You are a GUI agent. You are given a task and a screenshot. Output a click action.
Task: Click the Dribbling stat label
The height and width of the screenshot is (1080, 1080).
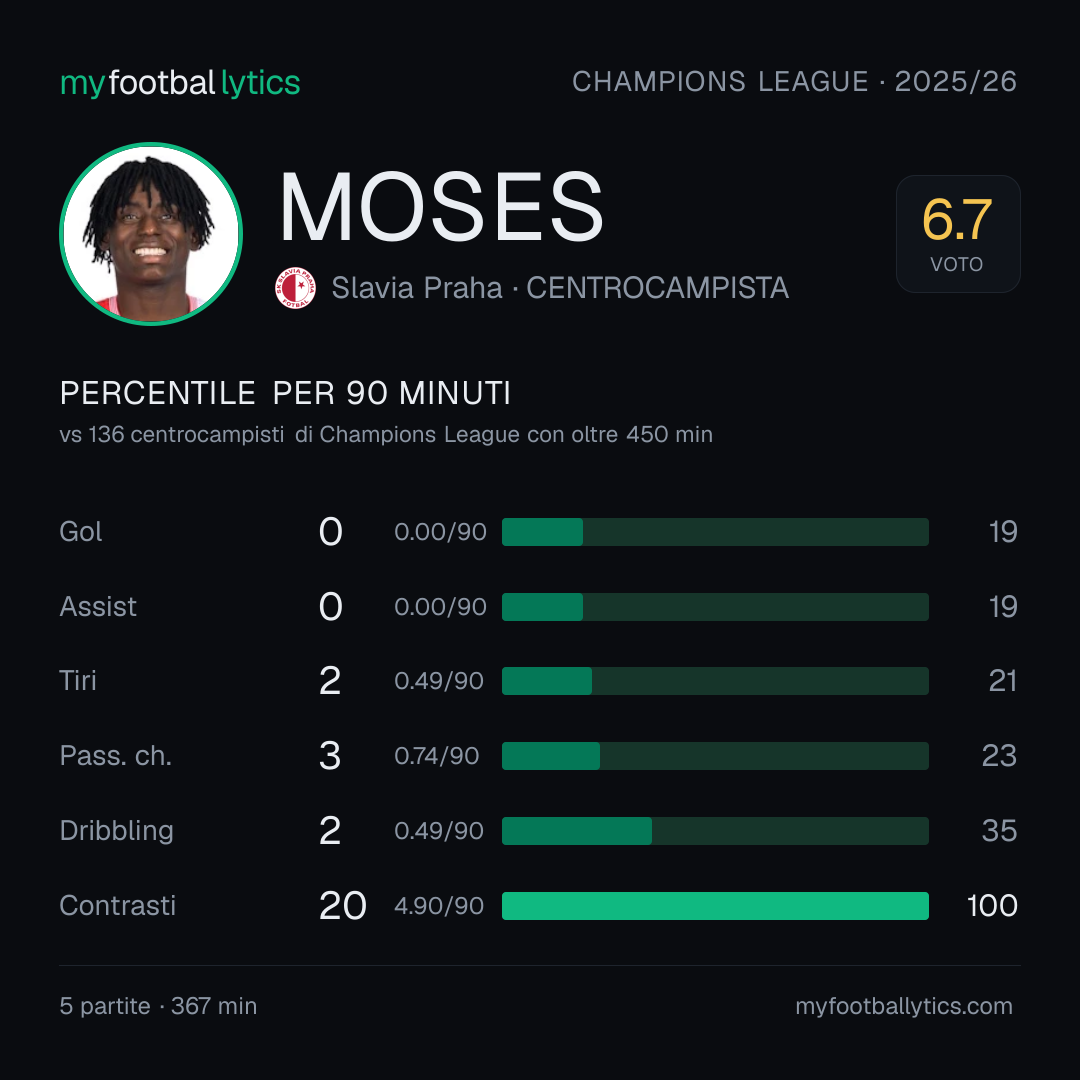[x=116, y=831]
